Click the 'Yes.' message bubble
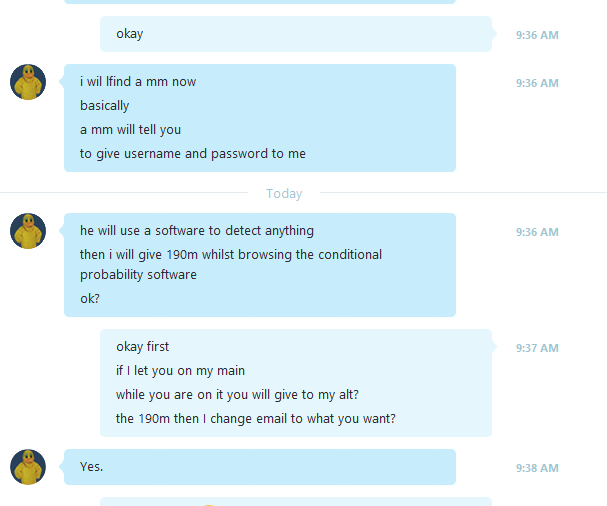This screenshot has width=607, height=506. coord(260,467)
